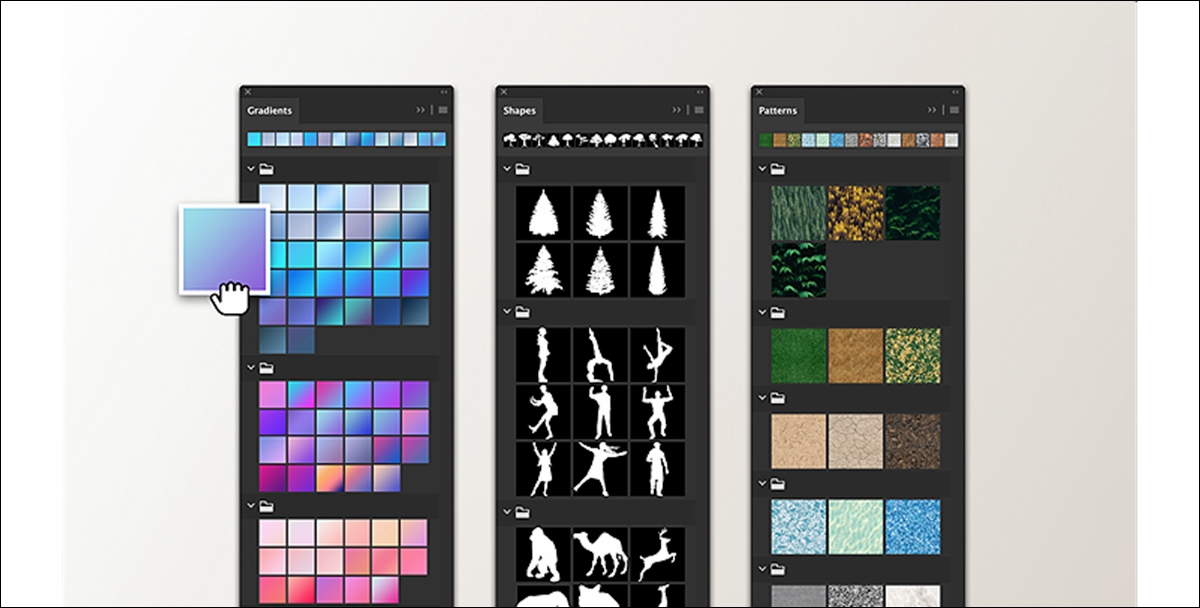This screenshot has height=608, width=1200.
Task: Select the gorilla shape
Action: click(543, 555)
